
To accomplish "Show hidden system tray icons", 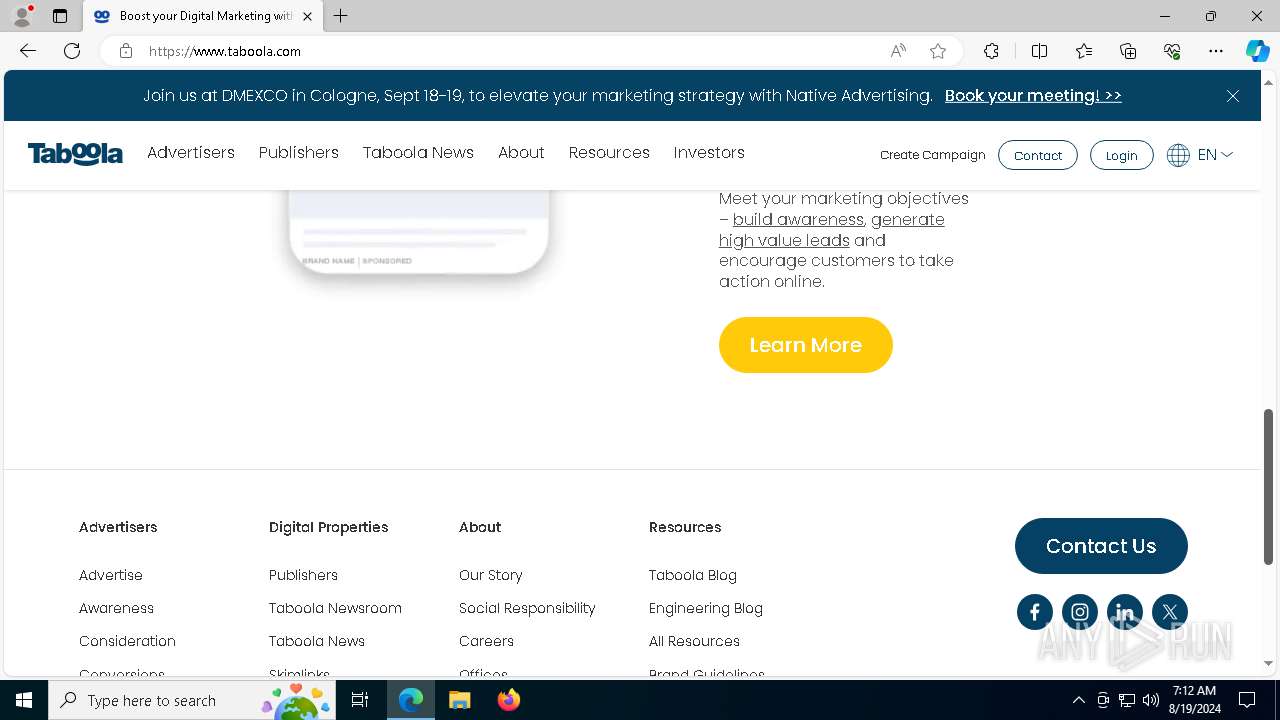I will (1079, 700).
